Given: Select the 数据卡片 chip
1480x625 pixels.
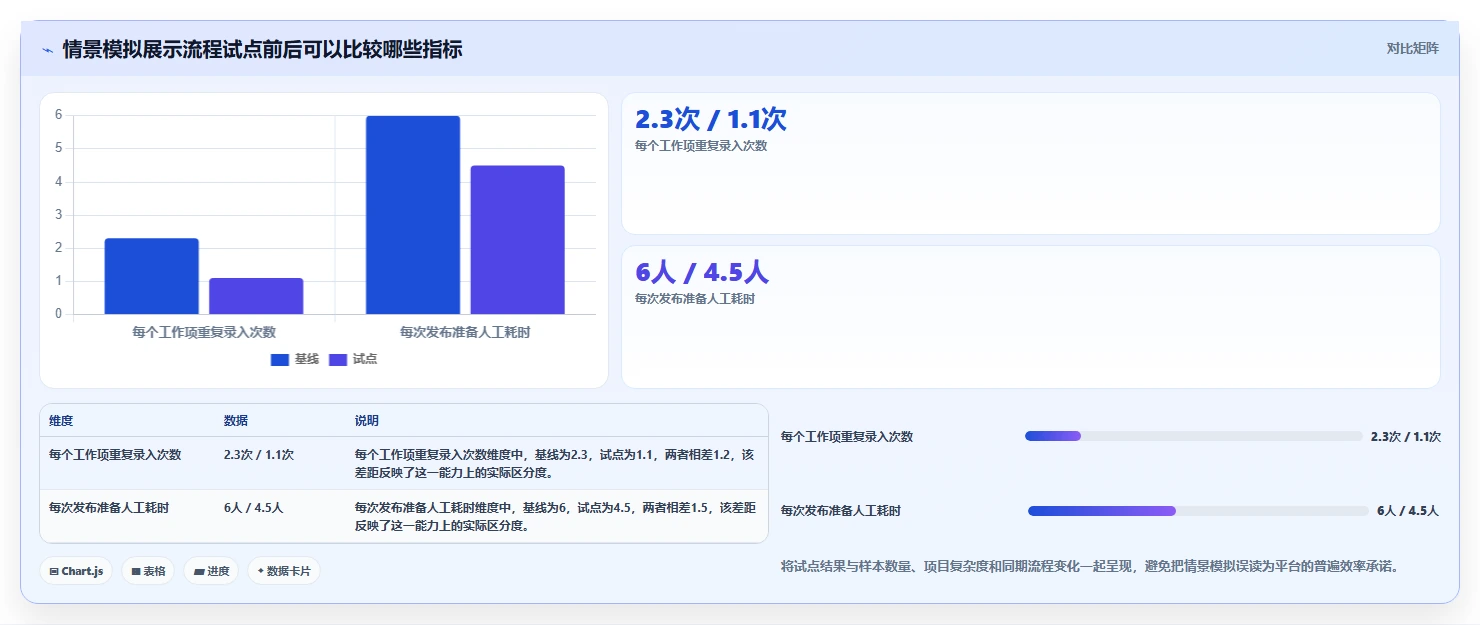Looking at the screenshot, I should (284, 571).
